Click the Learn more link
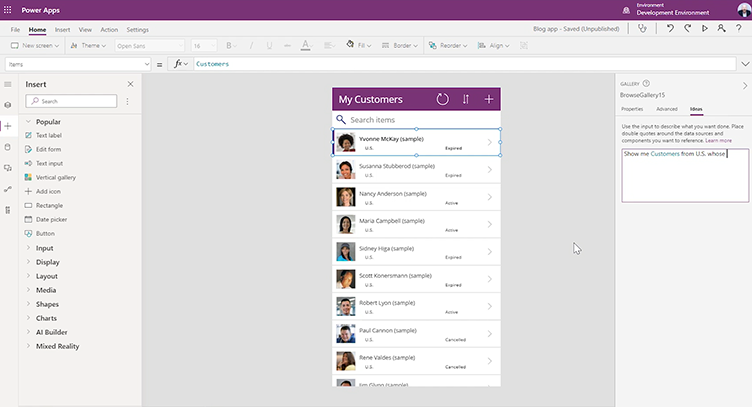The image size is (752, 407). point(718,140)
